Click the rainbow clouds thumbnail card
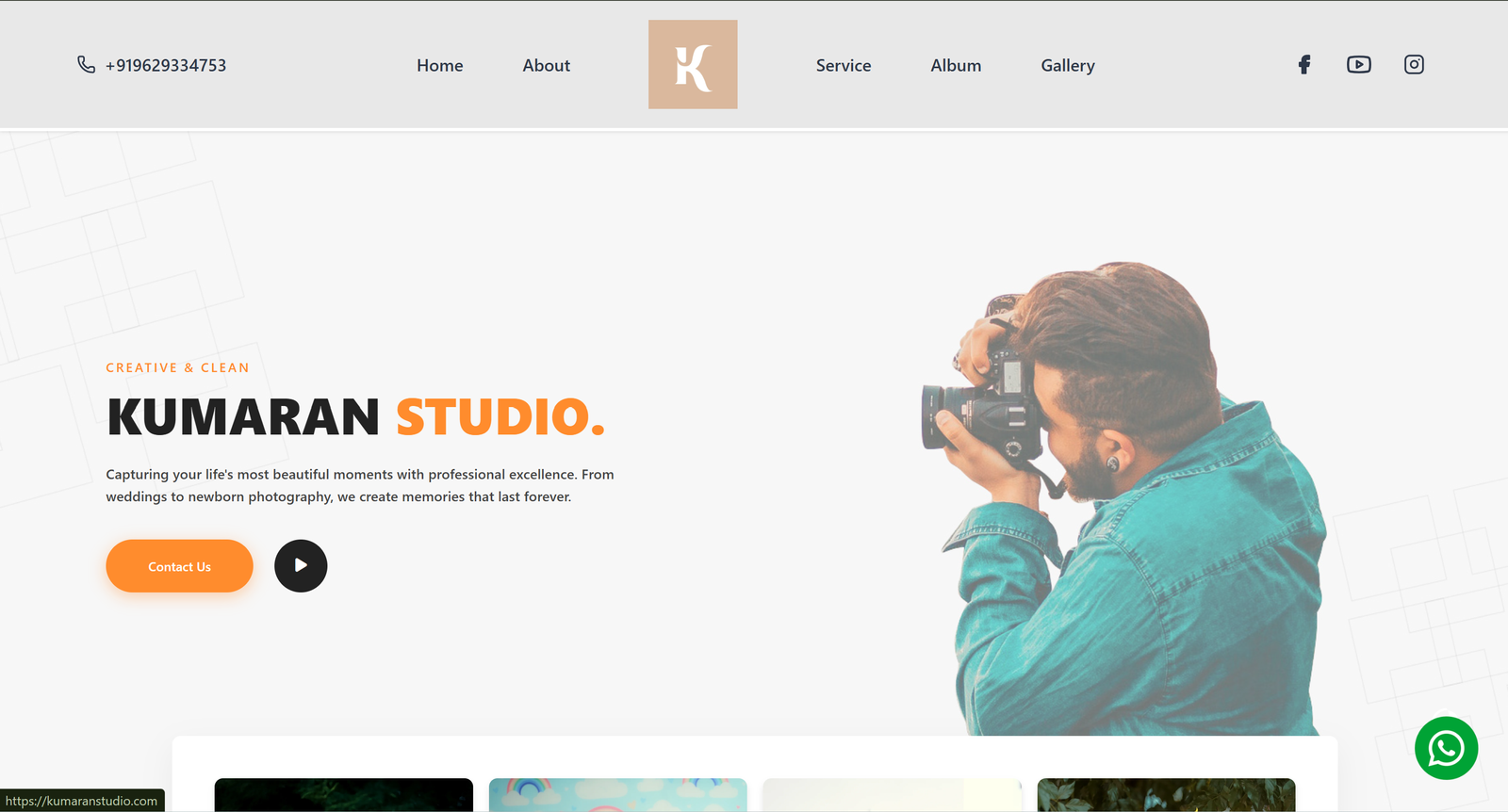 click(618, 795)
